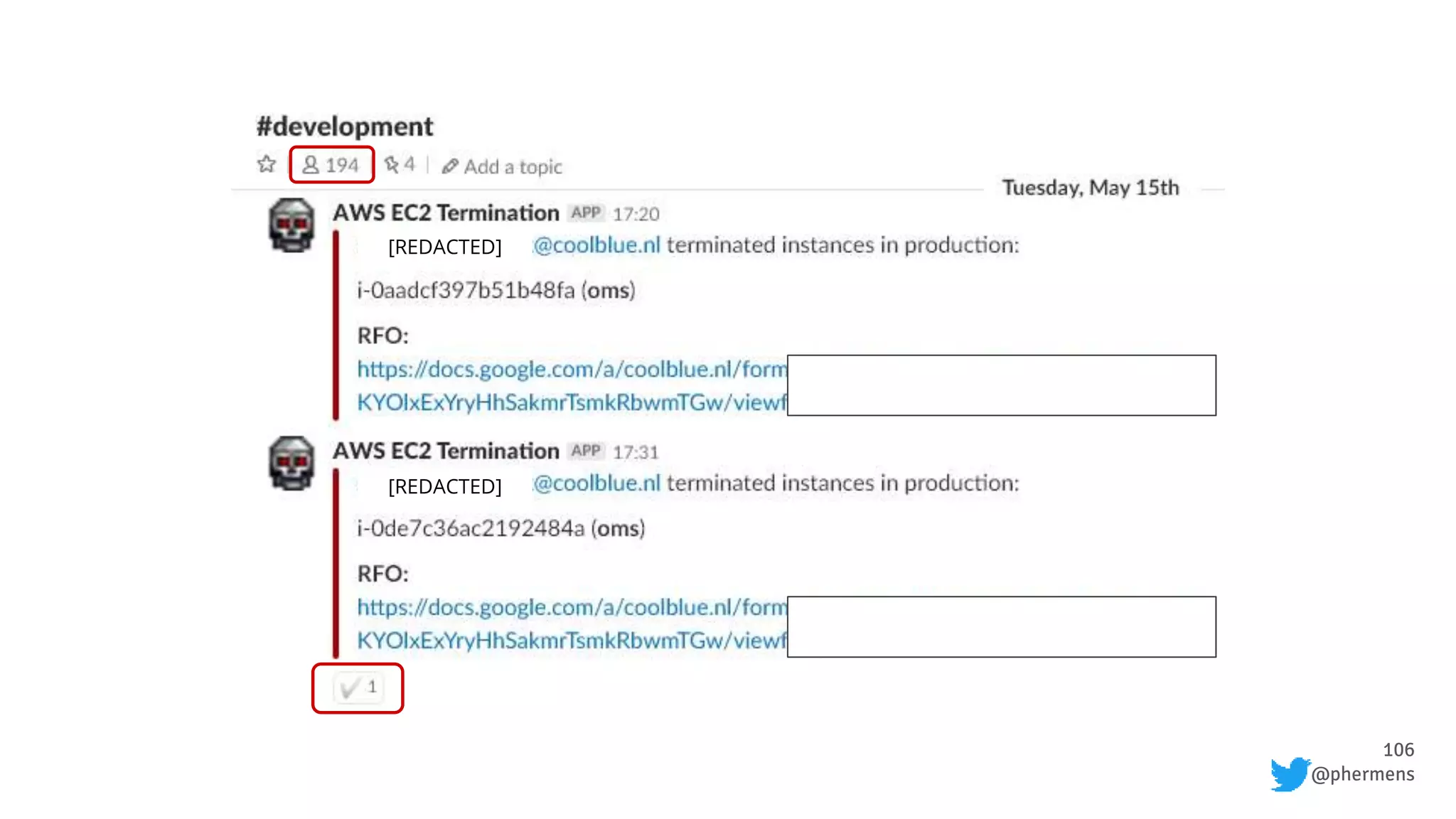
Task: Click the Tuesday, May 15th date divider
Action: (x=1091, y=188)
